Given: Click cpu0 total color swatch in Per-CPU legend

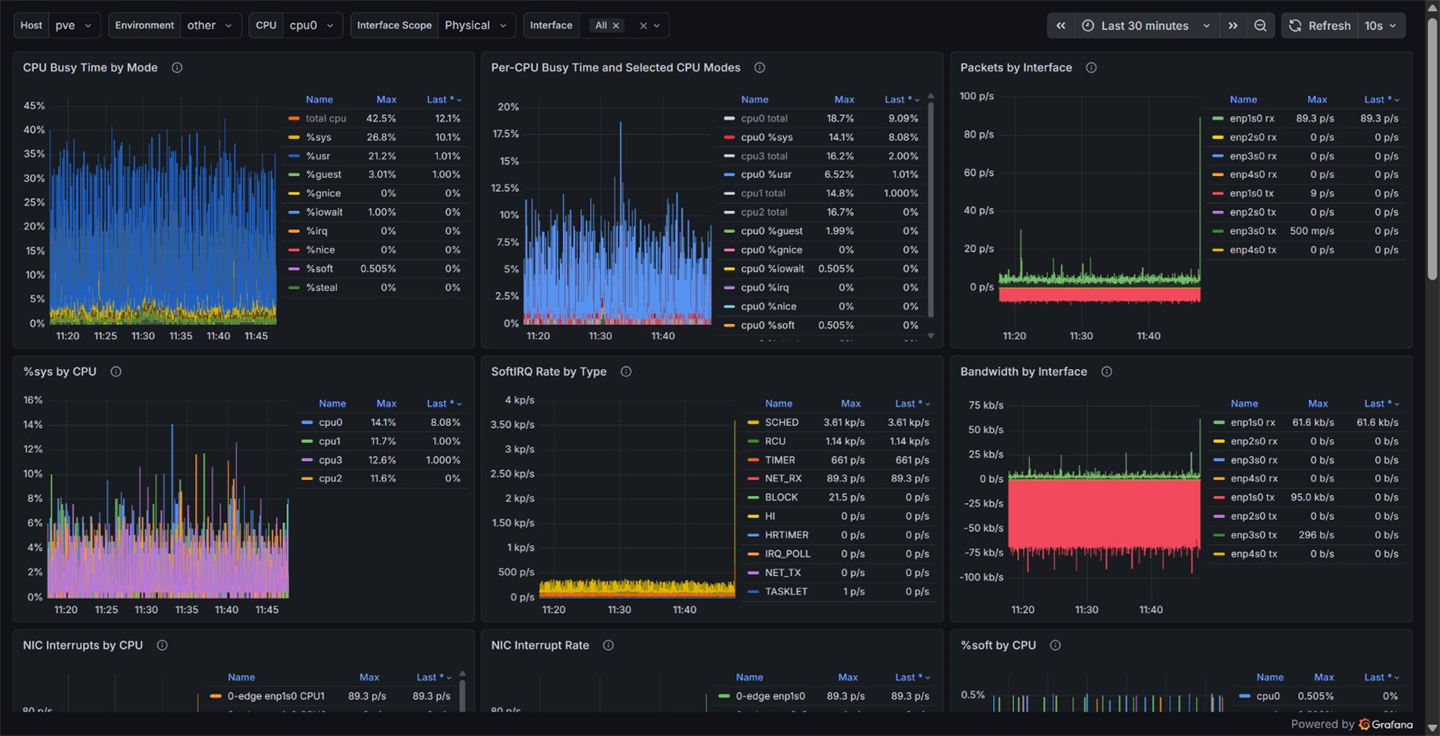Looking at the screenshot, I should (x=730, y=118).
